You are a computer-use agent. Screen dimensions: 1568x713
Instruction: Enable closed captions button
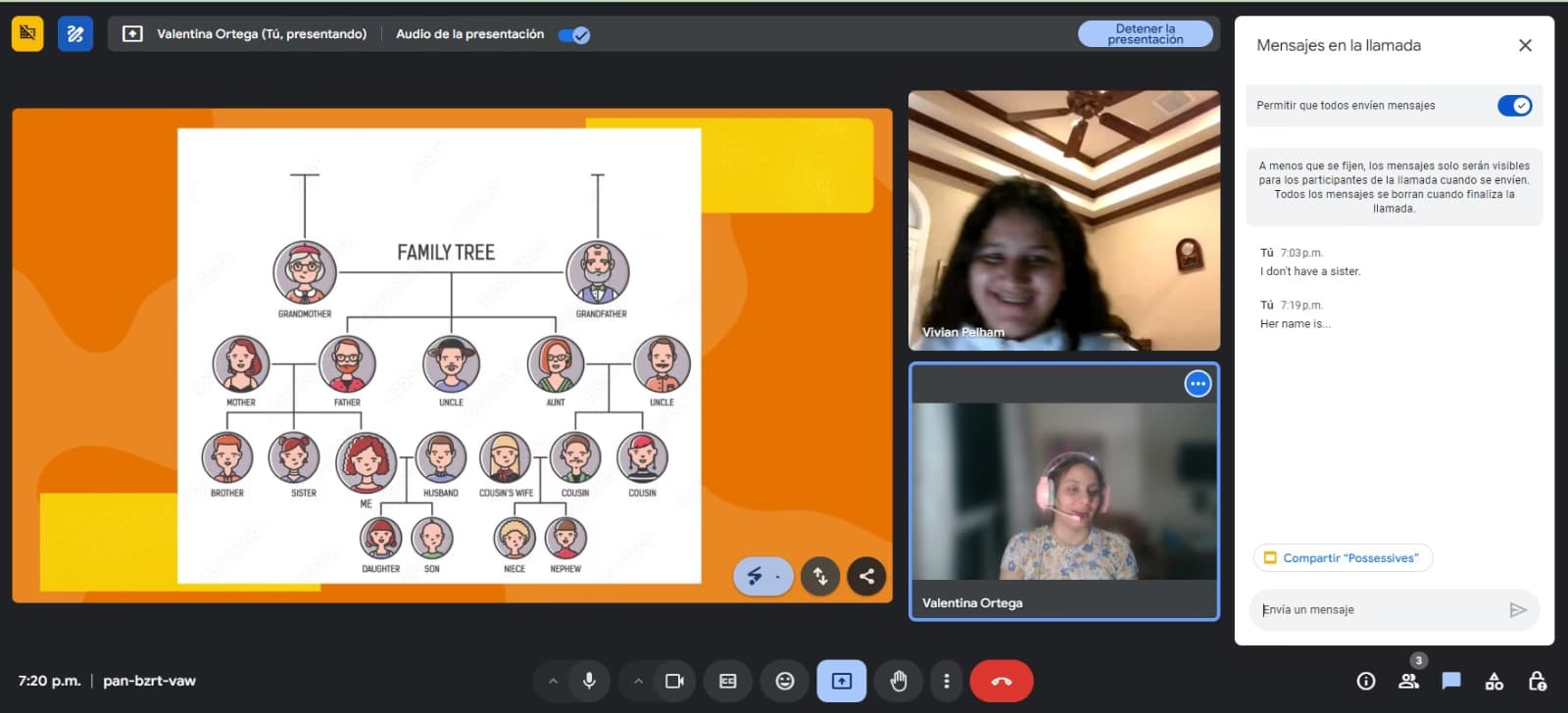[728, 681]
